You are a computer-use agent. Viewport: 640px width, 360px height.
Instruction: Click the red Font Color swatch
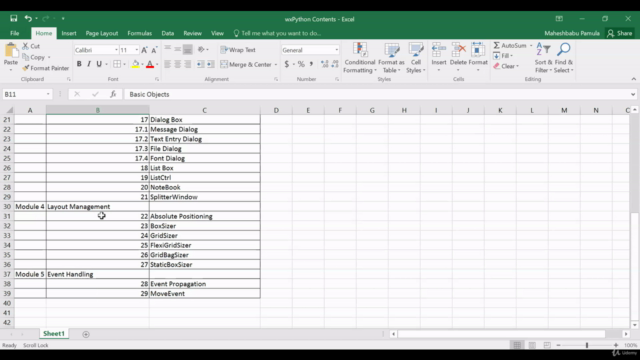coord(150,64)
